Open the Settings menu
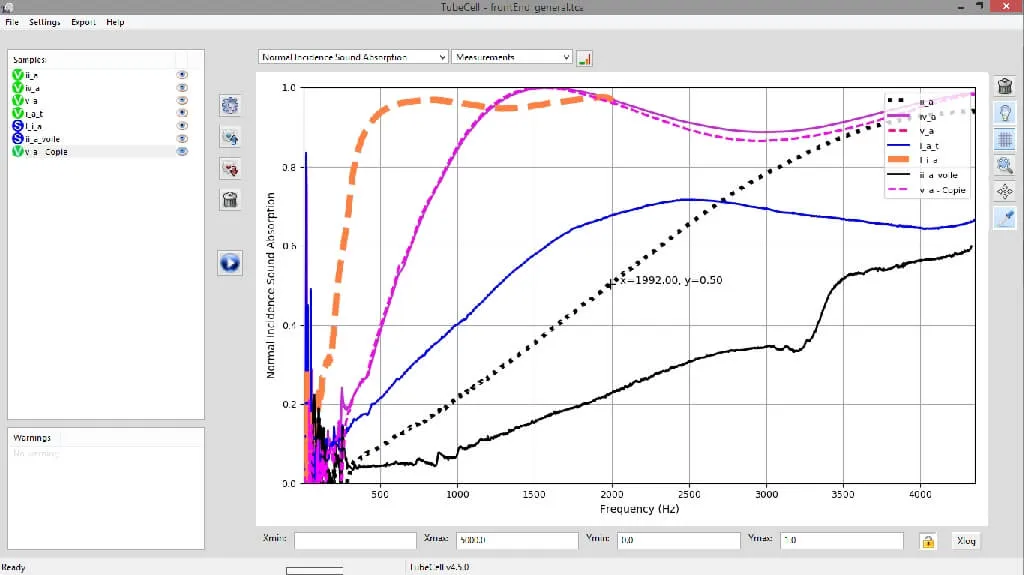 (44, 22)
